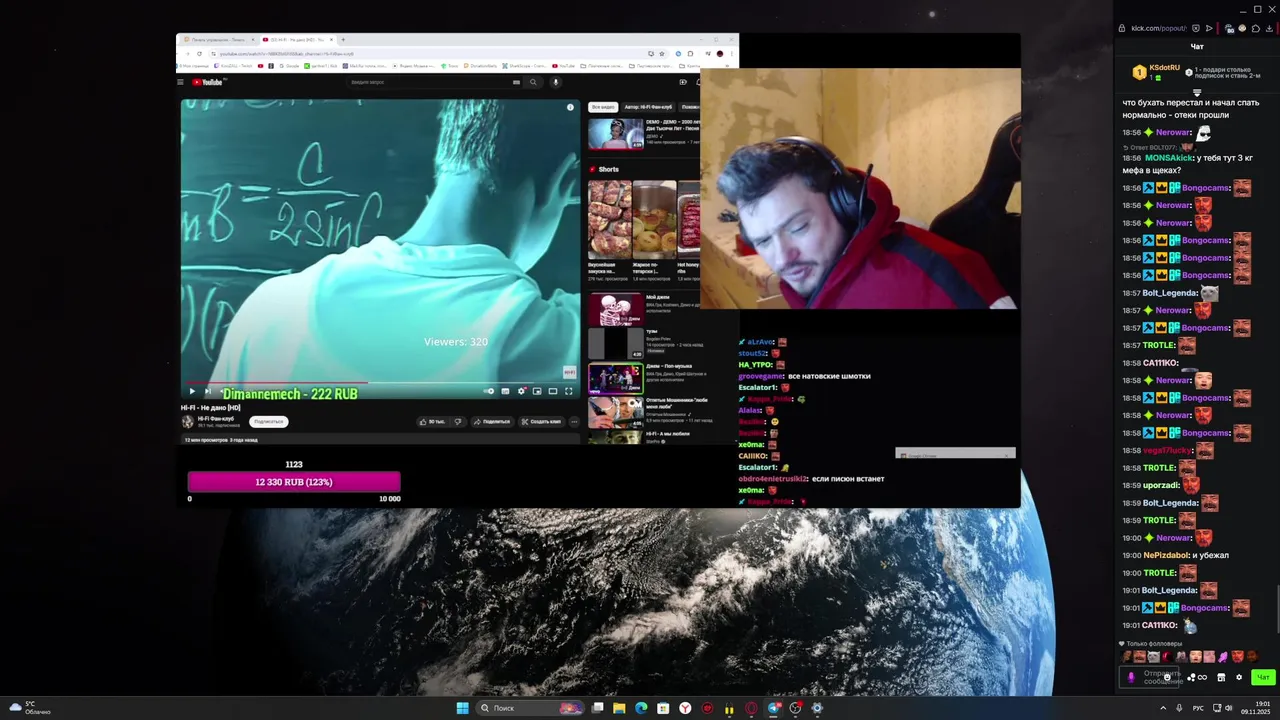
Task: Start YouTube voice search with microphone
Action: [x=555, y=82]
